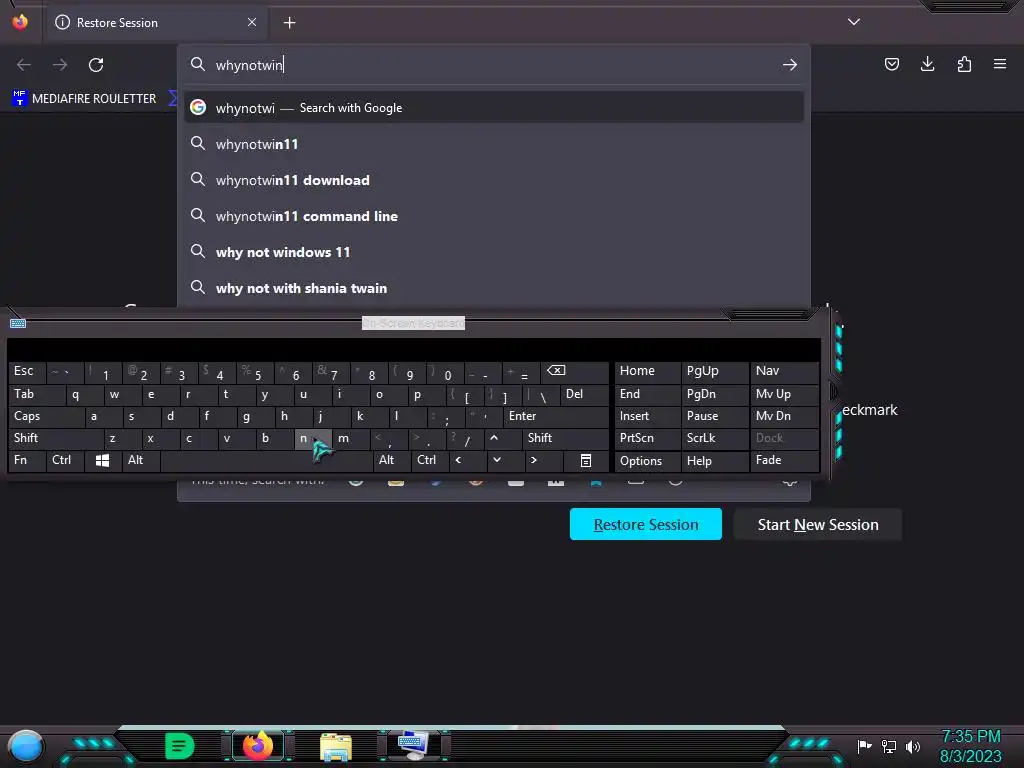Open On-Screen Keyboard taskbar icon

[x=413, y=745]
